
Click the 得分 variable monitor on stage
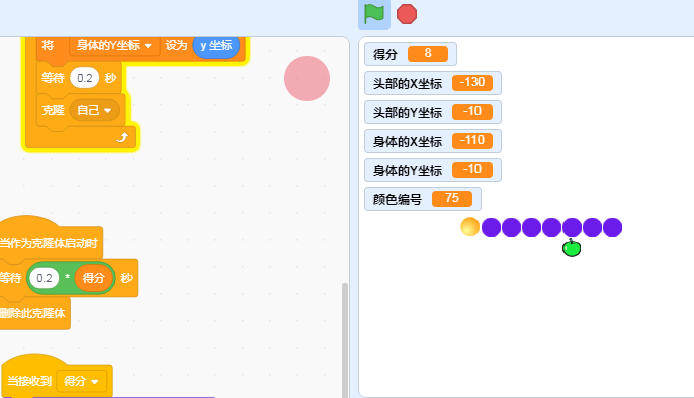[410, 54]
